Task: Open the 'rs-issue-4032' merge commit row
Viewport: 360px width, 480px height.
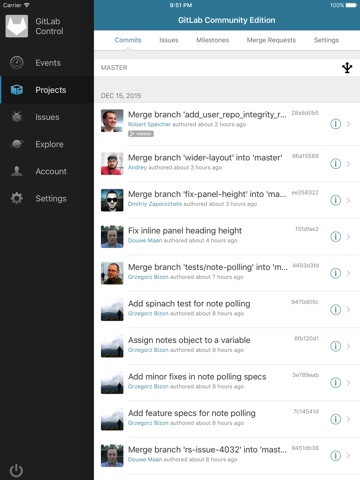Action: 227,455
